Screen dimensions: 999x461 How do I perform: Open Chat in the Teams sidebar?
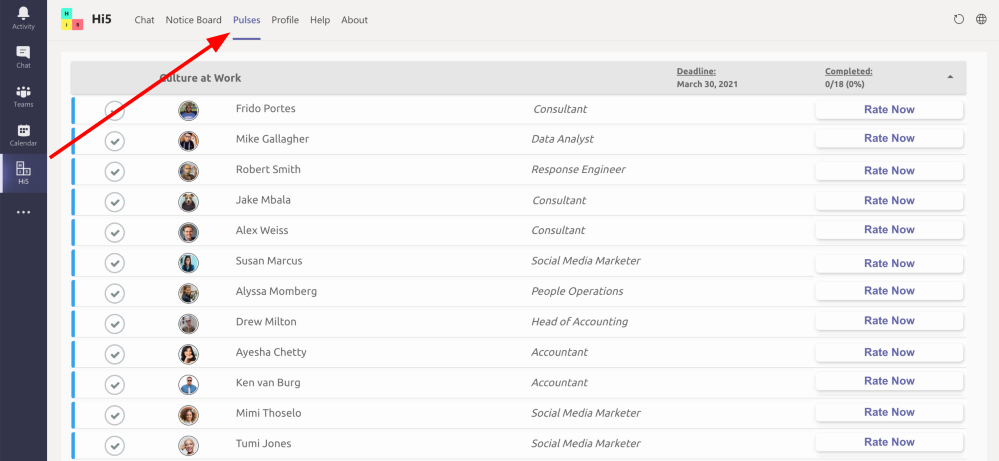pos(23,56)
